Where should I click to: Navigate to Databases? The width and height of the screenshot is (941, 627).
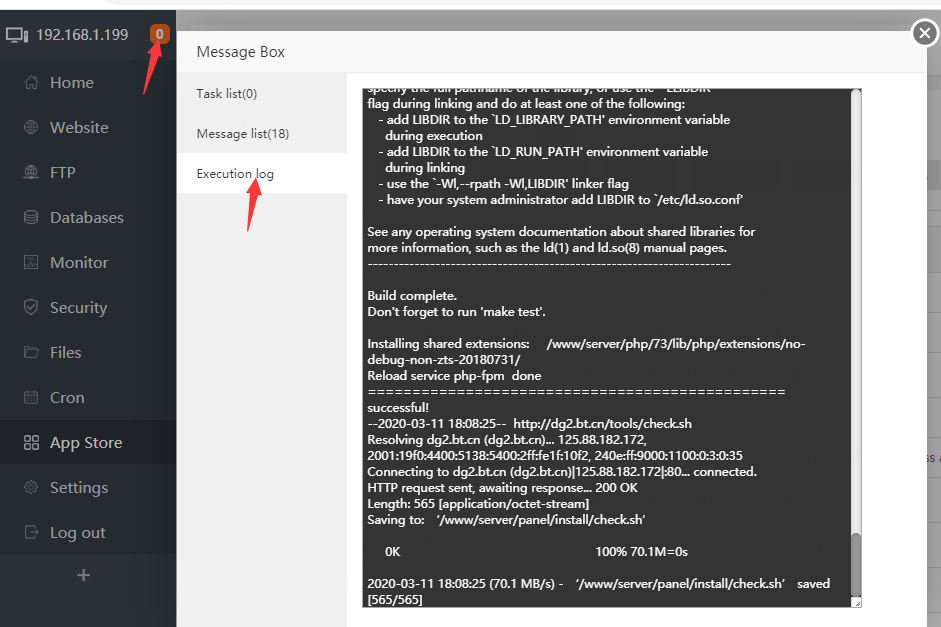88,217
